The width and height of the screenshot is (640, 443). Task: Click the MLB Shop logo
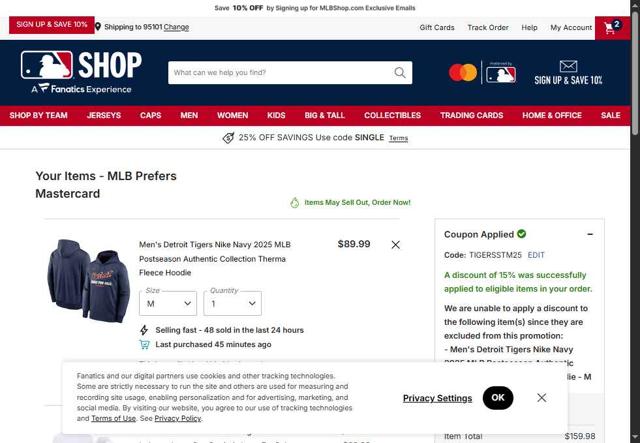tap(81, 72)
